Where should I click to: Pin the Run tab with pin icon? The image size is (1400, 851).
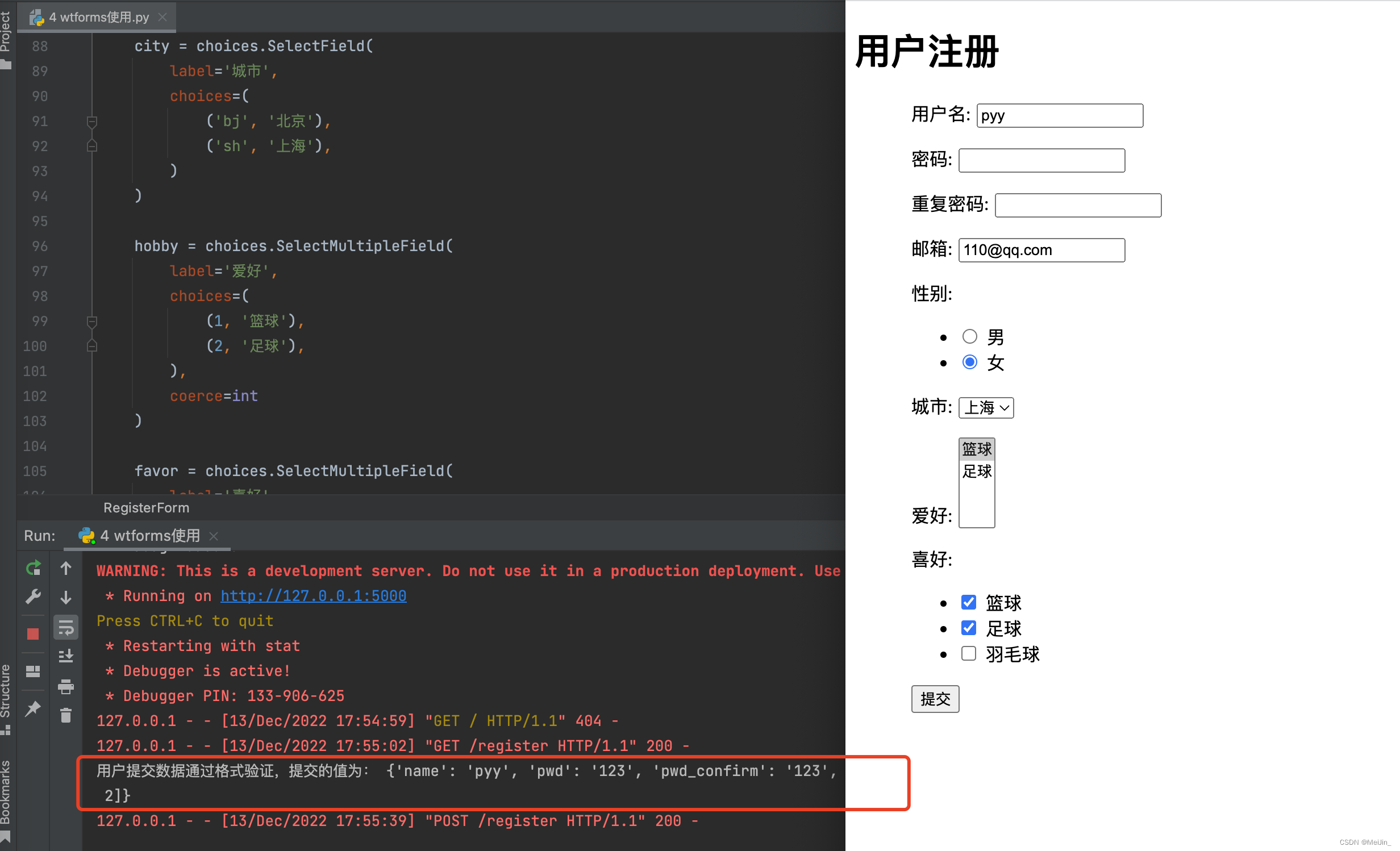tap(33, 708)
